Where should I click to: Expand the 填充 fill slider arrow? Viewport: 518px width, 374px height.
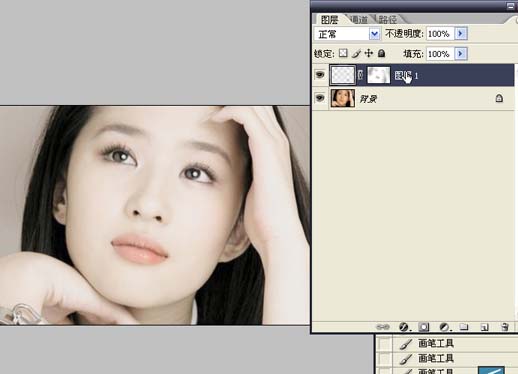[461, 53]
